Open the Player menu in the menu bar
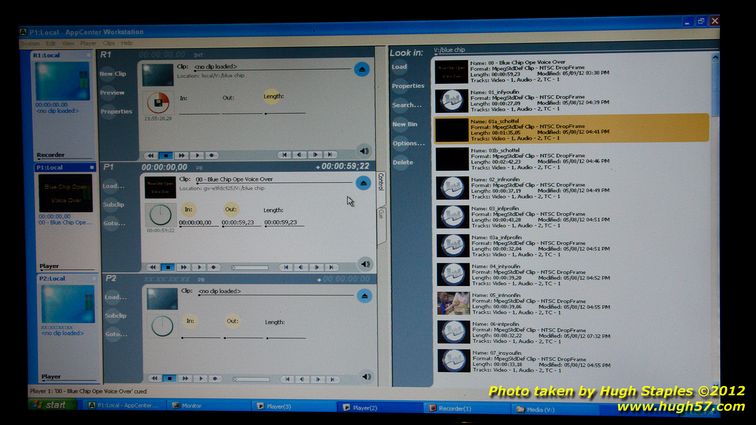Viewport: 756px width, 425px height. (87, 43)
